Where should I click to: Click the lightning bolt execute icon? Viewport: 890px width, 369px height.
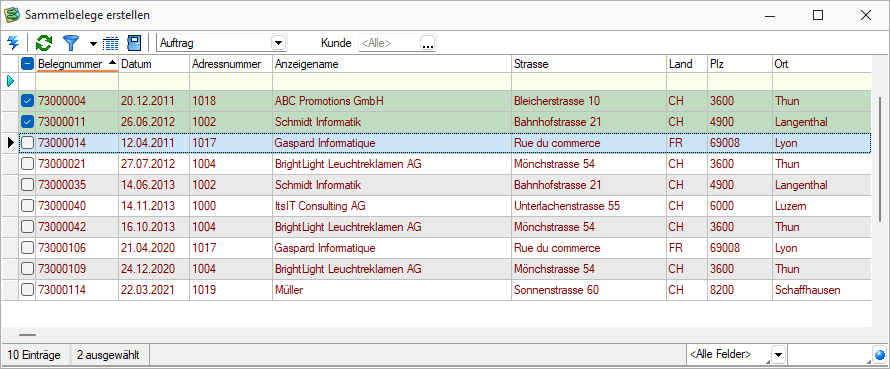click(x=12, y=43)
